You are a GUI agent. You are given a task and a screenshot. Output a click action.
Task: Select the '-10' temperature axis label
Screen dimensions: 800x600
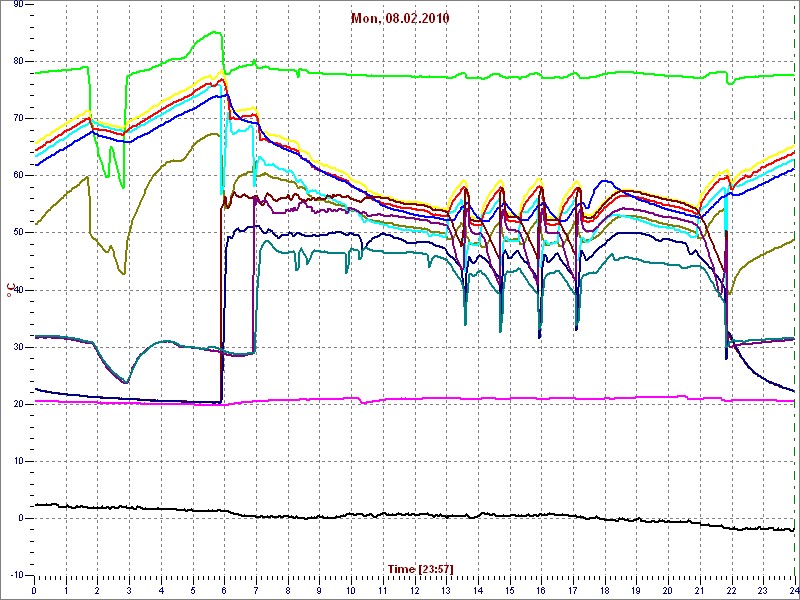pyautogui.click(x=15, y=575)
